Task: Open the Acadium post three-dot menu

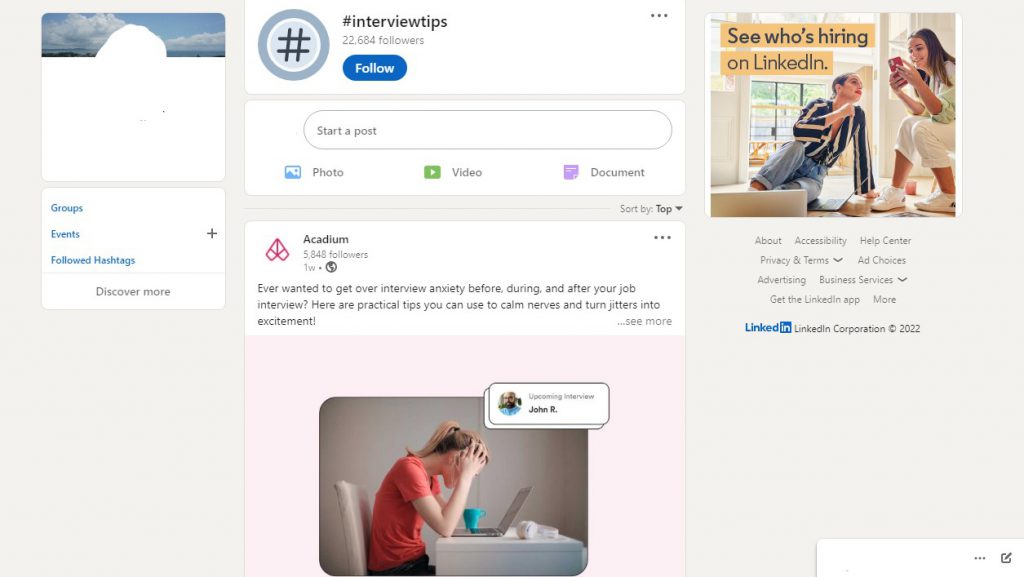Action: pos(662,238)
